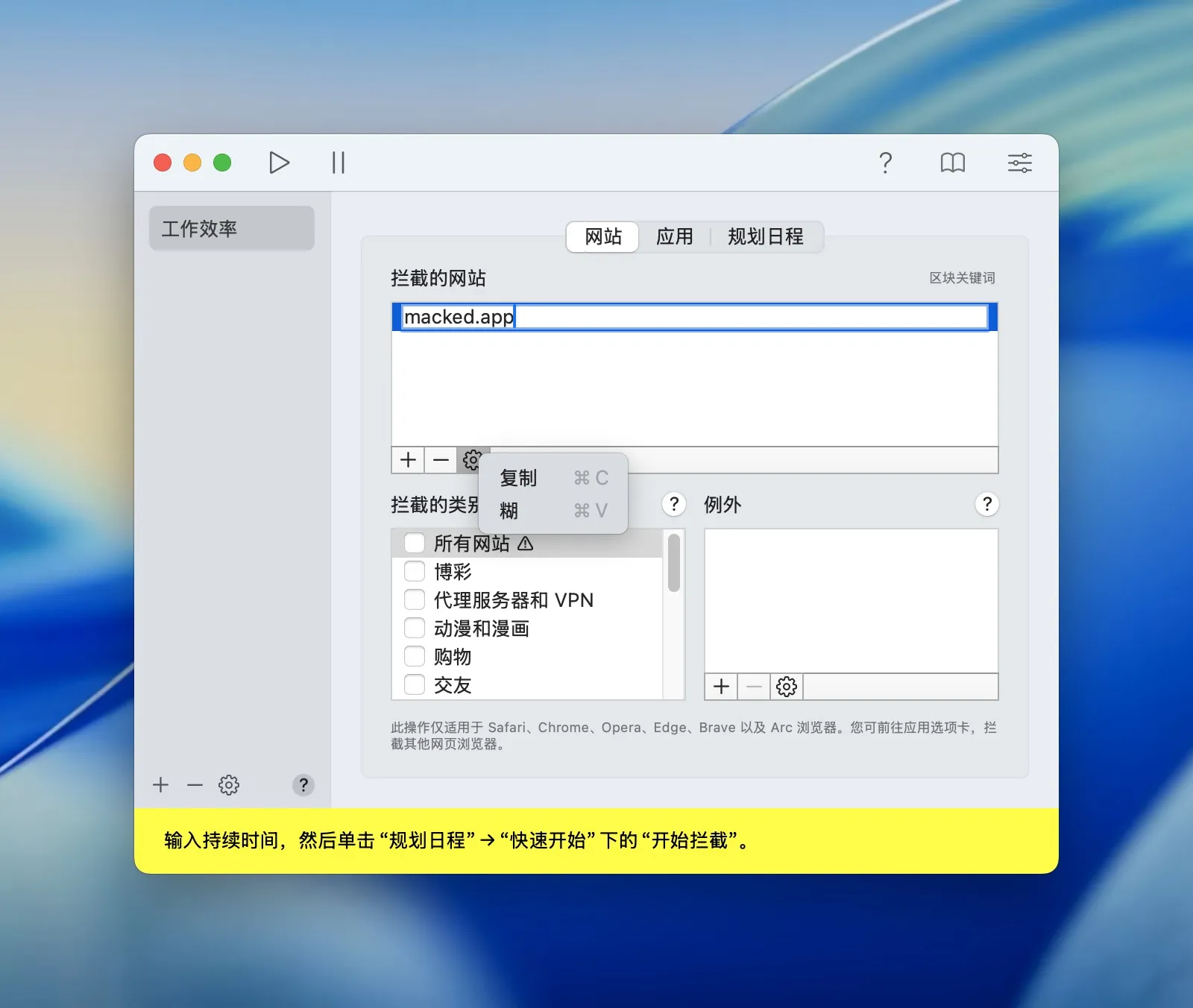Choose the paste ⌘V menu entry

coord(553,511)
